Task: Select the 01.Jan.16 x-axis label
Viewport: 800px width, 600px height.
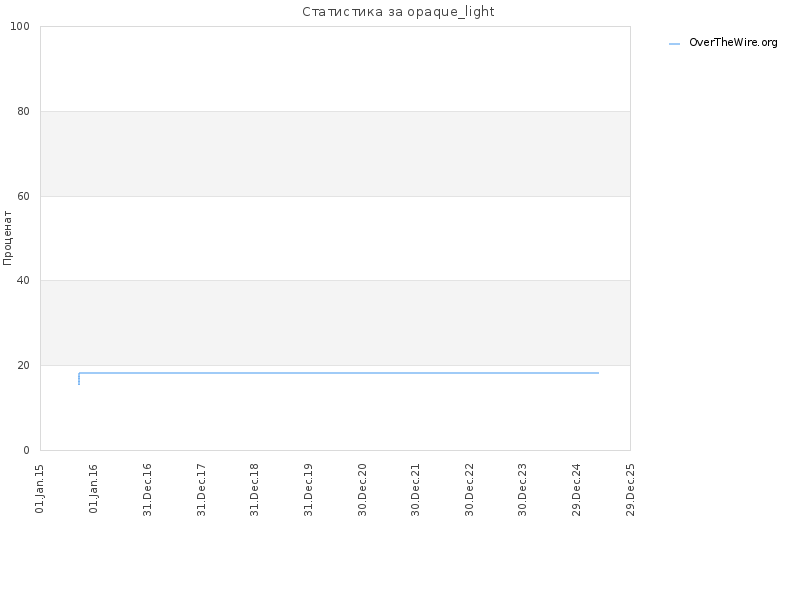Action: (93, 489)
